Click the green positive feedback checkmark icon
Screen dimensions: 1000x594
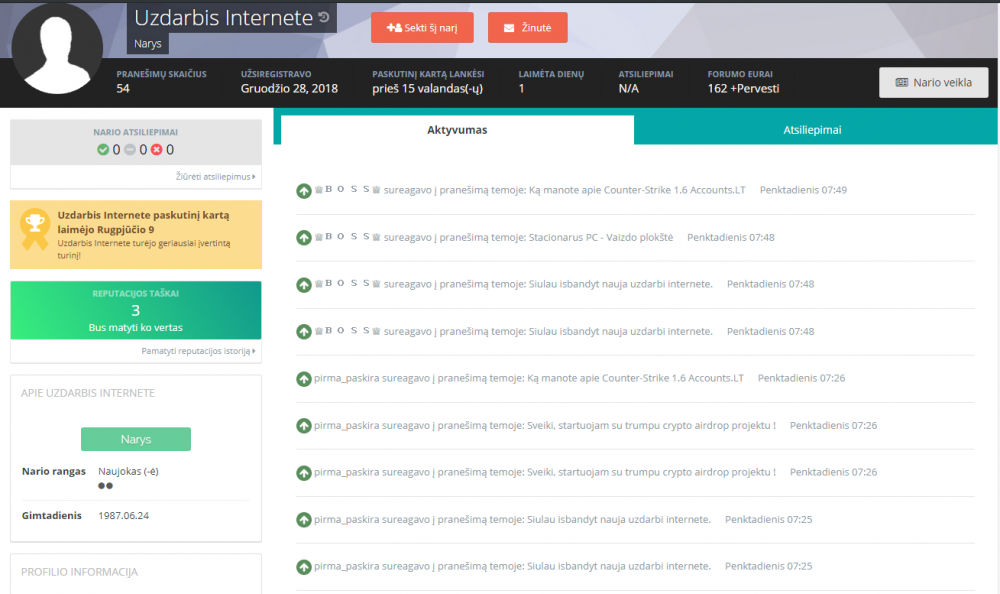point(102,150)
